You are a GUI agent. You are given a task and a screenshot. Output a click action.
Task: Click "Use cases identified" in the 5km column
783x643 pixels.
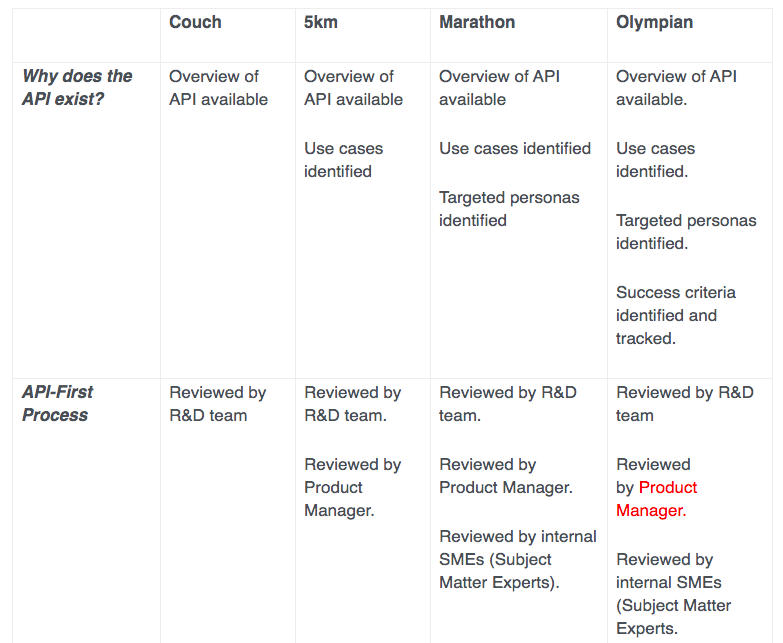tap(343, 160)
